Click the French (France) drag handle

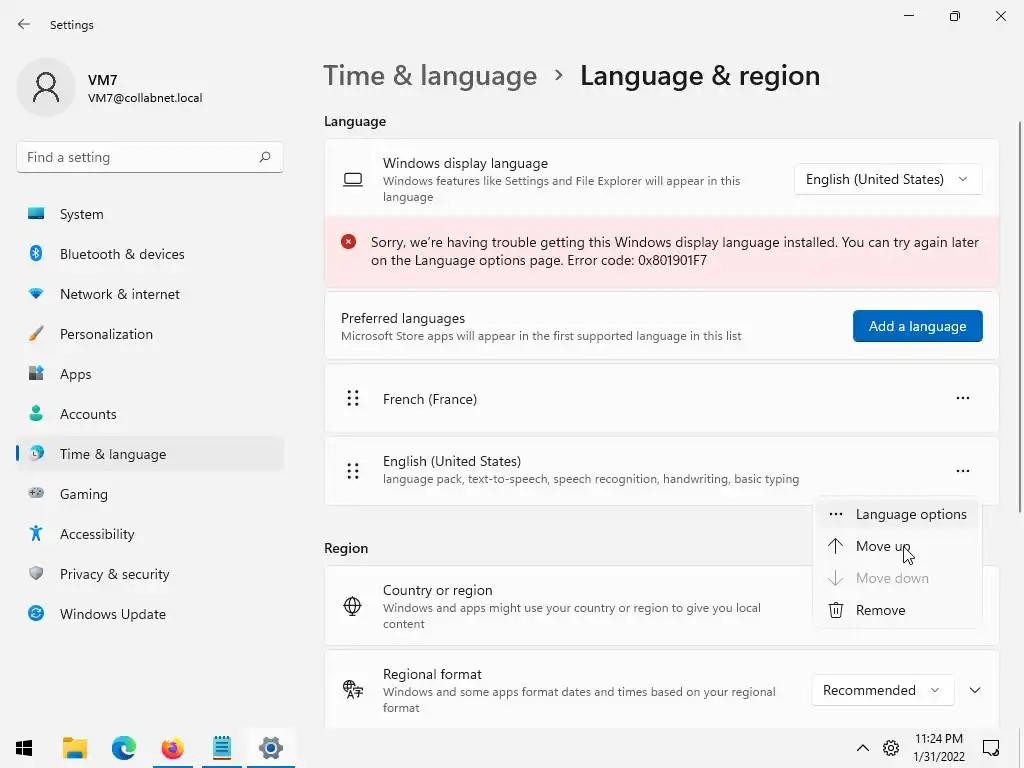(x=353, y=398)
